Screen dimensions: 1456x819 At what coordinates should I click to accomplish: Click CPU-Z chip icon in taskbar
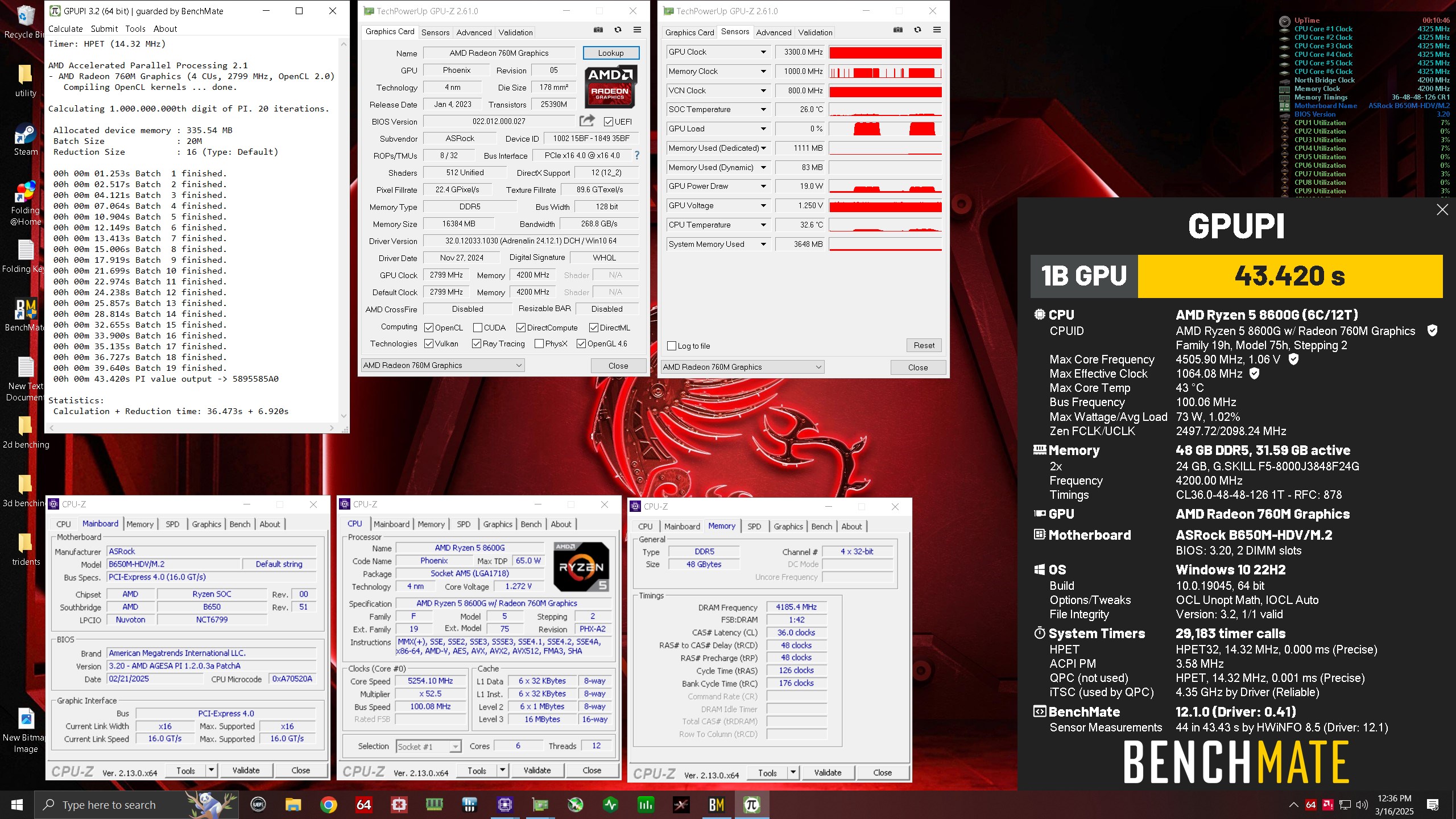pos(504,805)
